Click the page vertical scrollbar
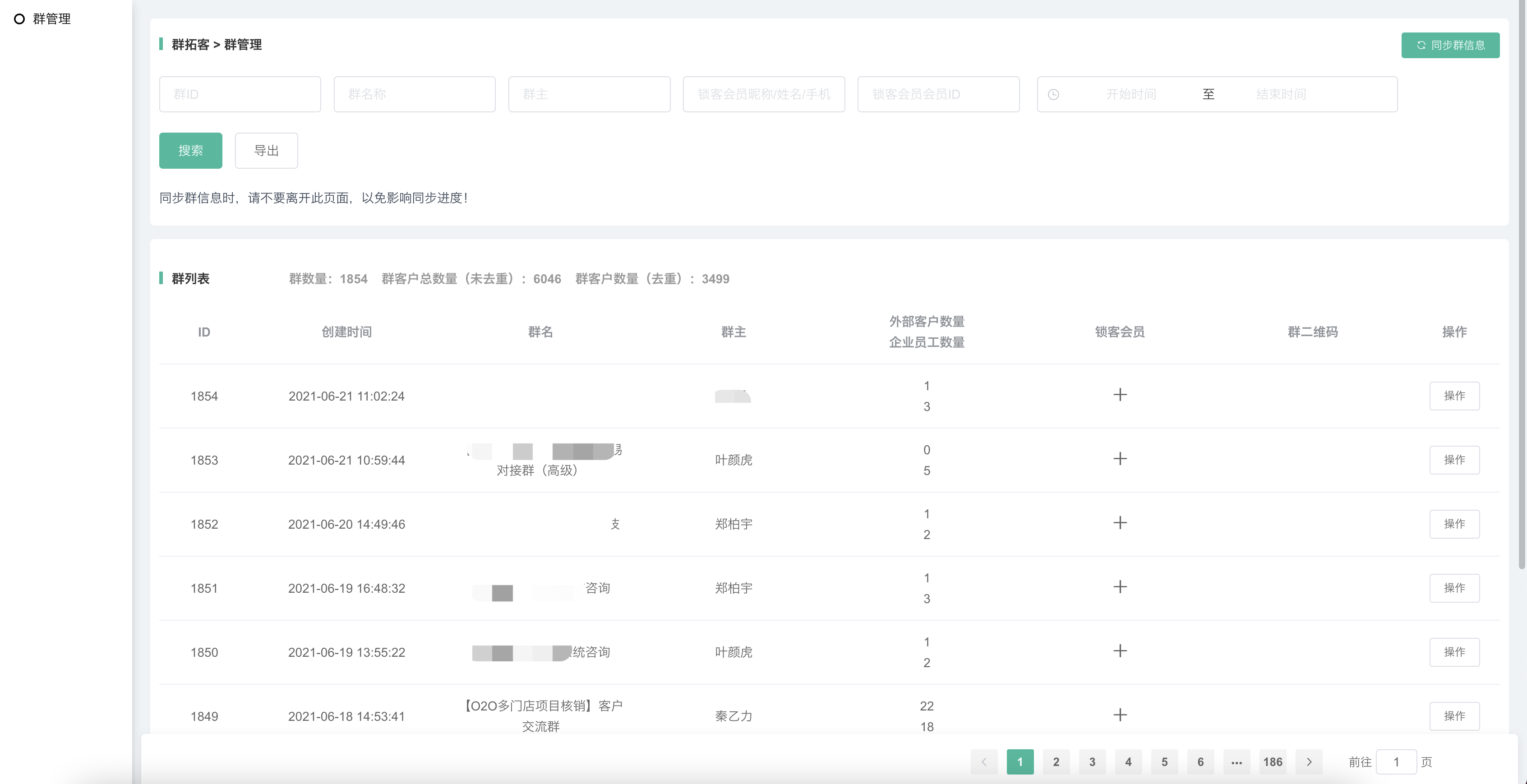Image resolution: width=1527 pixels, height=784 pixels. pos(1522,285)
